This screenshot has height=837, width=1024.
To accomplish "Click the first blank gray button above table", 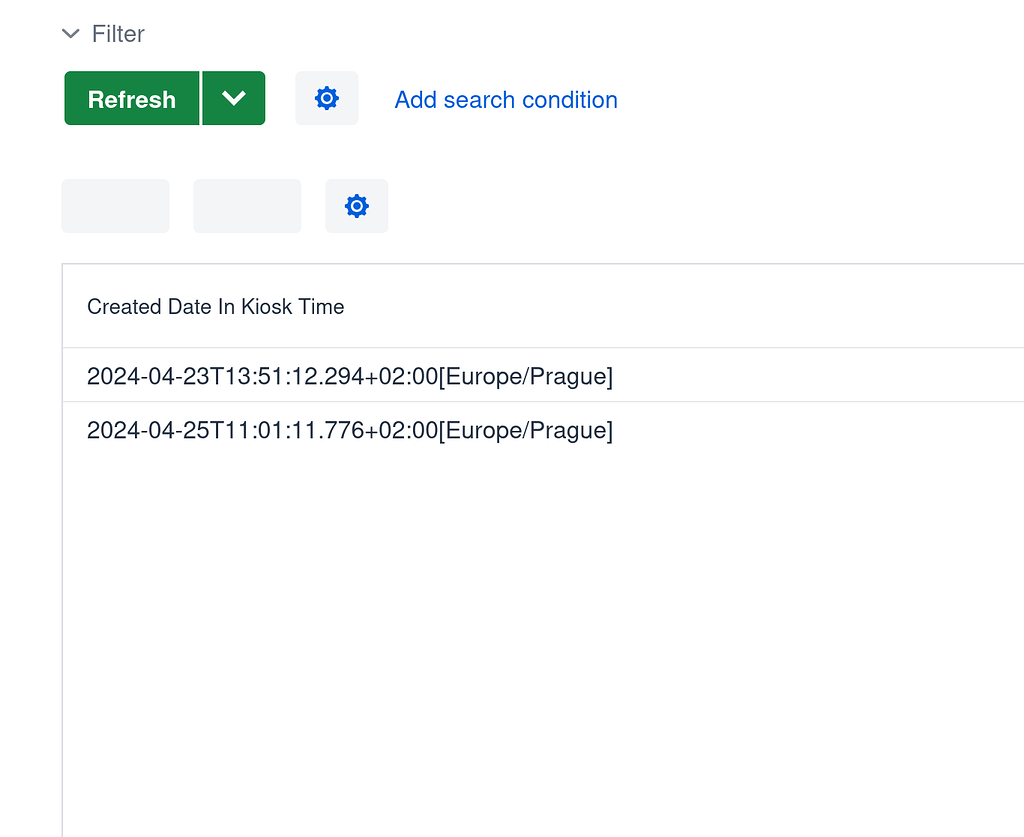I will coord(116,206).
